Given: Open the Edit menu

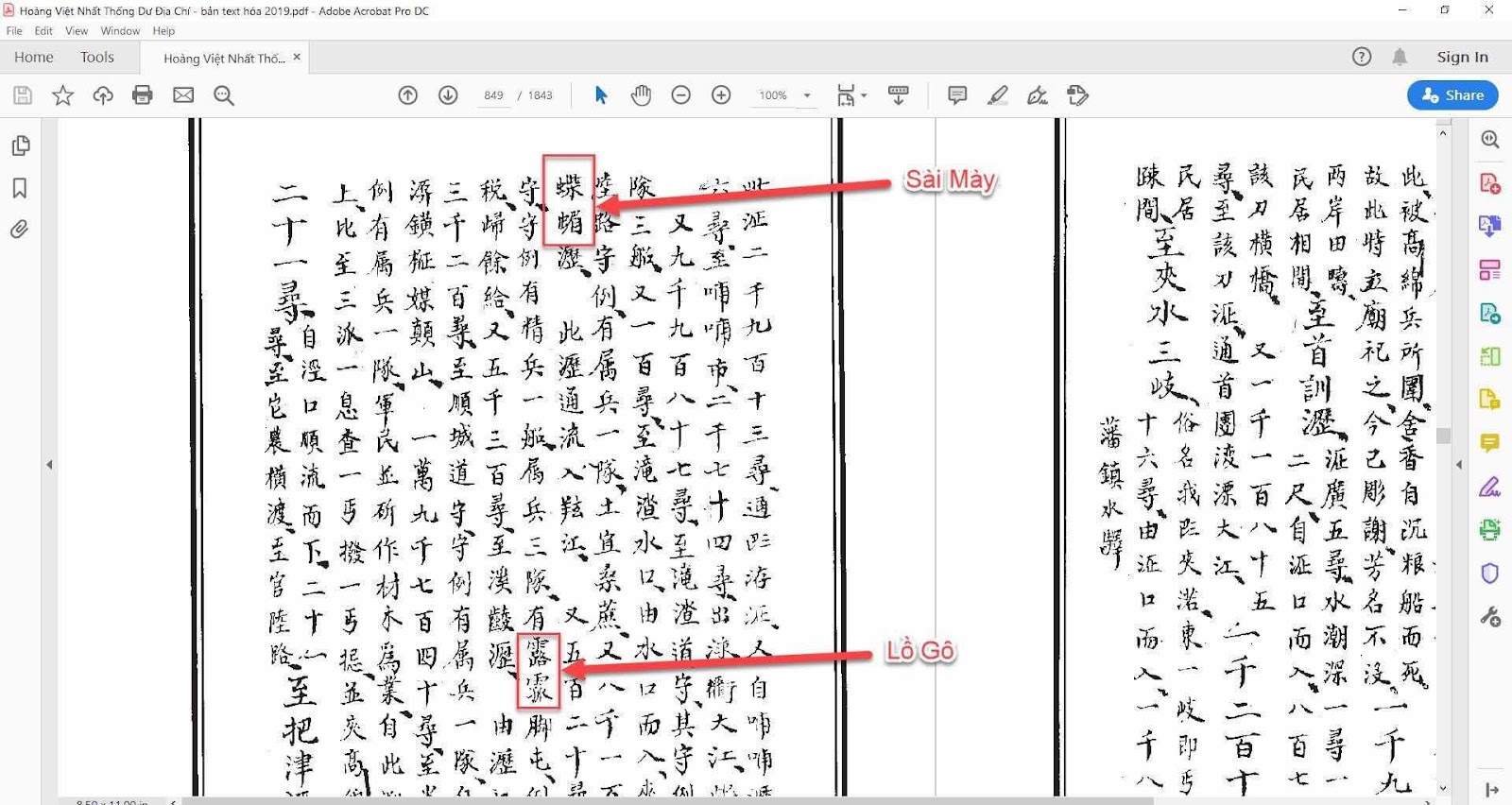Looking at the screenshot, I should pos(43,31).
